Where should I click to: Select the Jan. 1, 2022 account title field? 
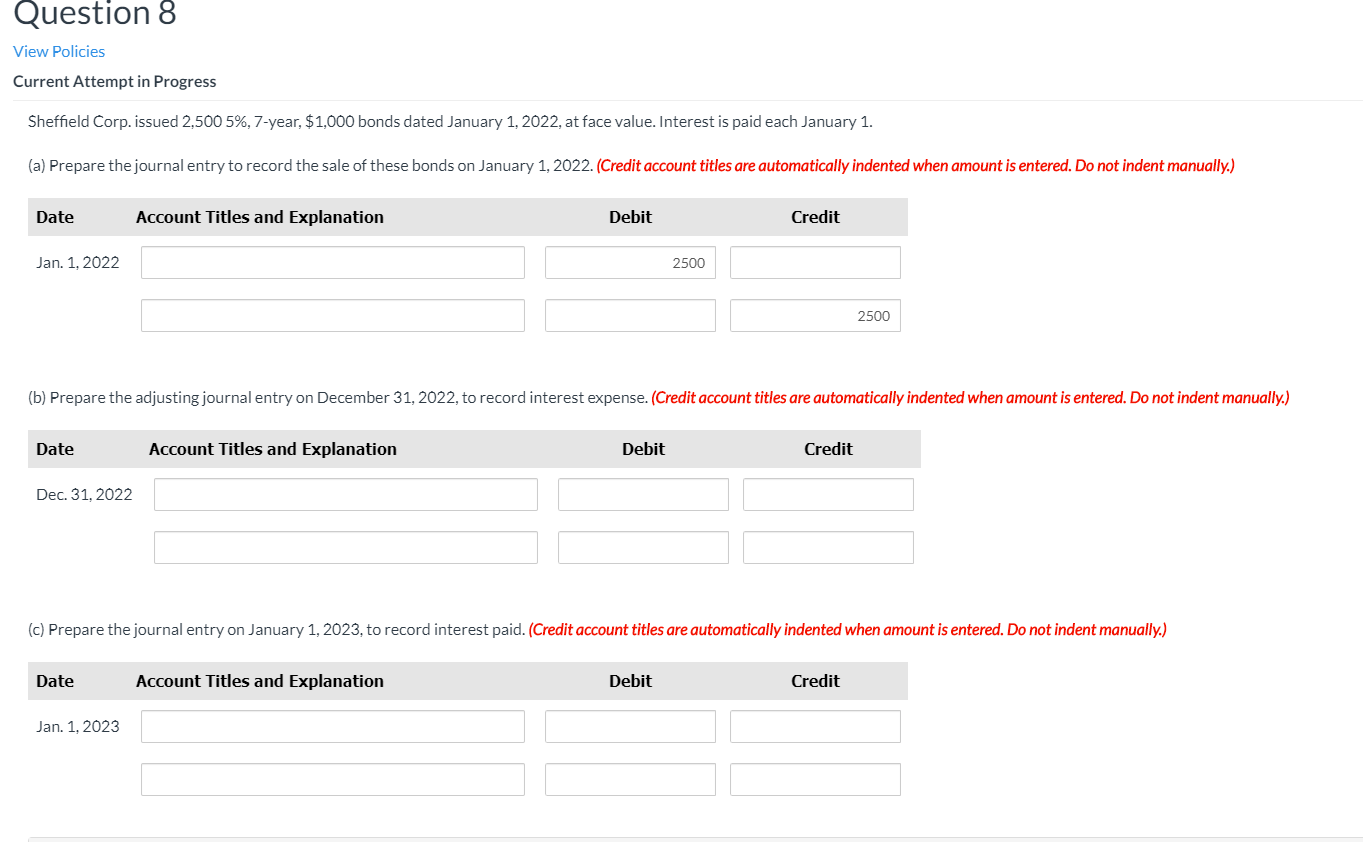point(332,262)
